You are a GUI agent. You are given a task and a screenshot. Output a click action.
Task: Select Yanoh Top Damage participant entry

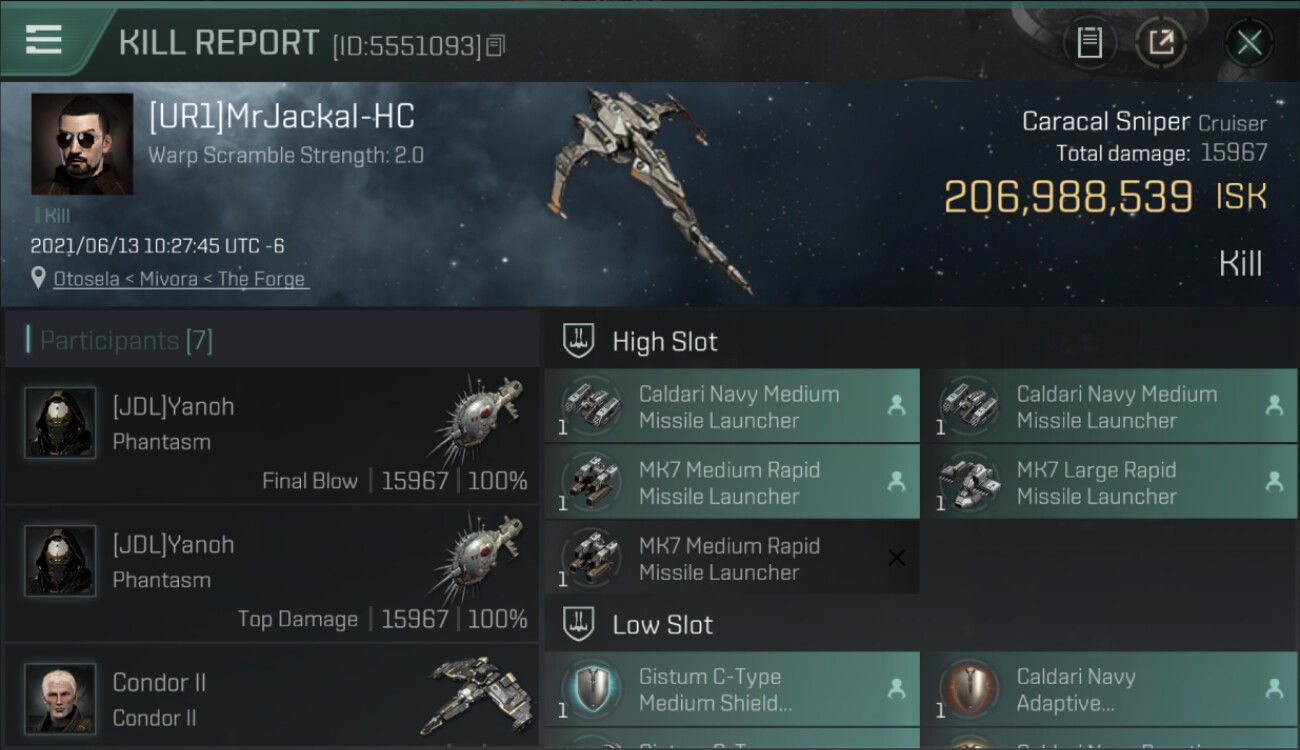tap(270, 574)
